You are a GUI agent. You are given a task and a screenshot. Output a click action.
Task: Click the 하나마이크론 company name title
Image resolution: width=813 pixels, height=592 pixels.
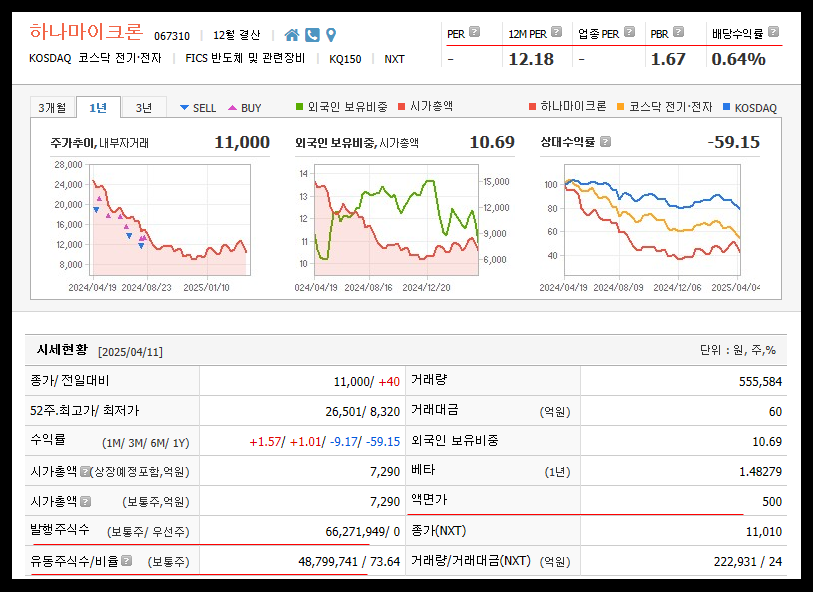click(x=86, y=32)
